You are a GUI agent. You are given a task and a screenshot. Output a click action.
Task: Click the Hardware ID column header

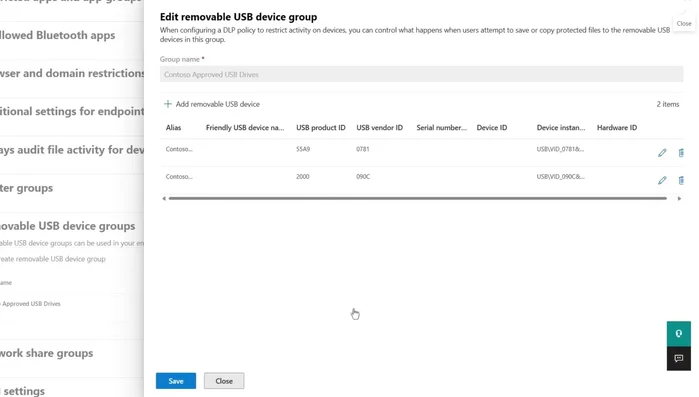point(617,127)
